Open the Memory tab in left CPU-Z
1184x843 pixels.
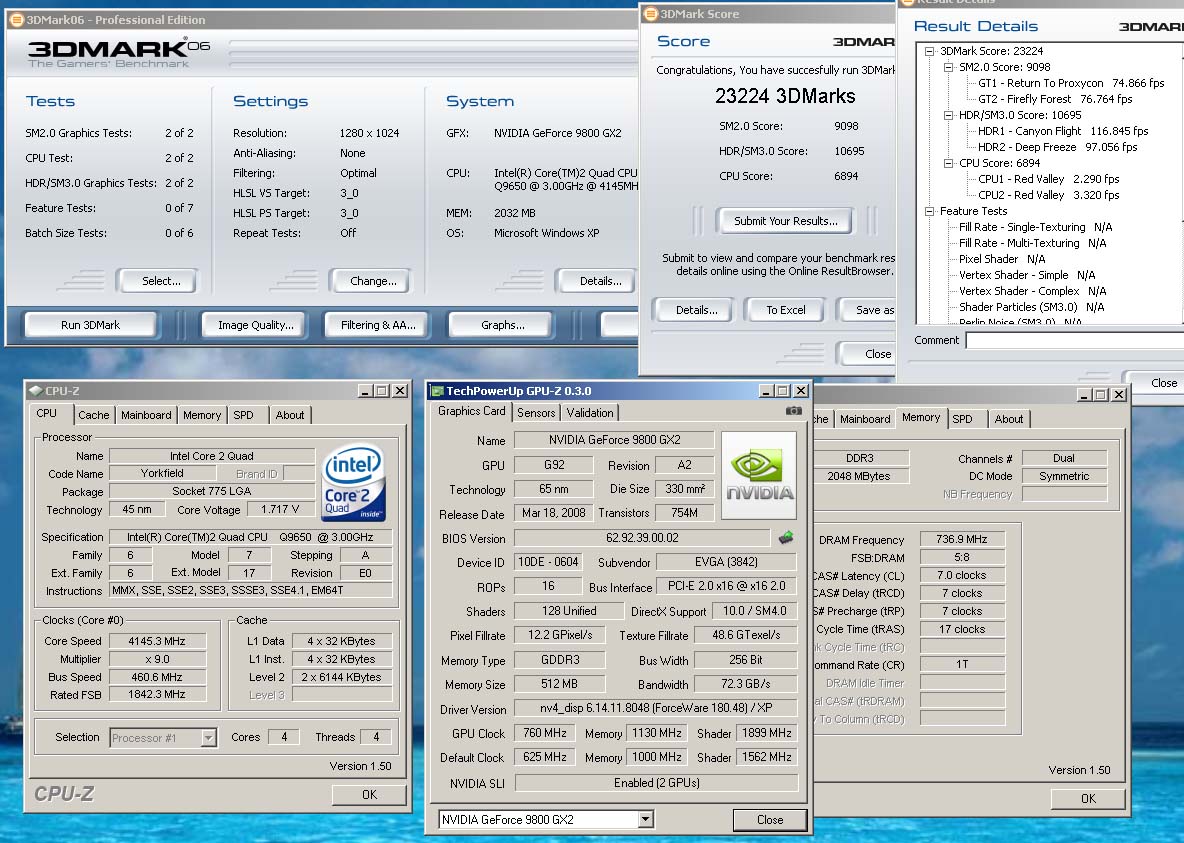pyautogui.click(x=202, y=415)
